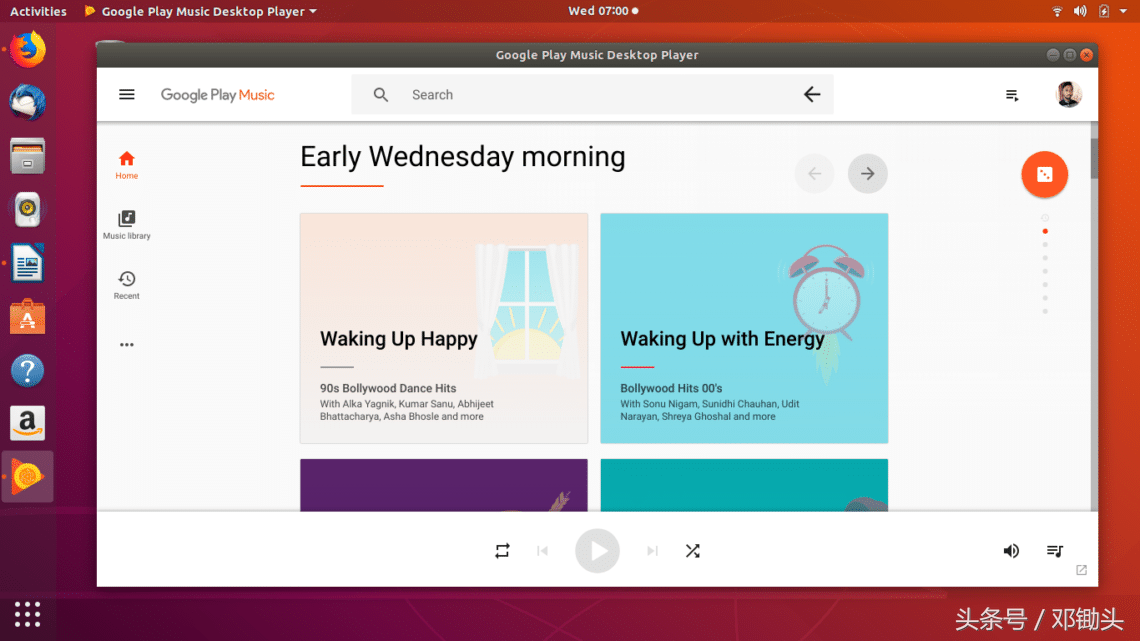Open the system tray dropdown arrow
Image resolution: width=1140 pixels, height=641 pixels.
1123,12
